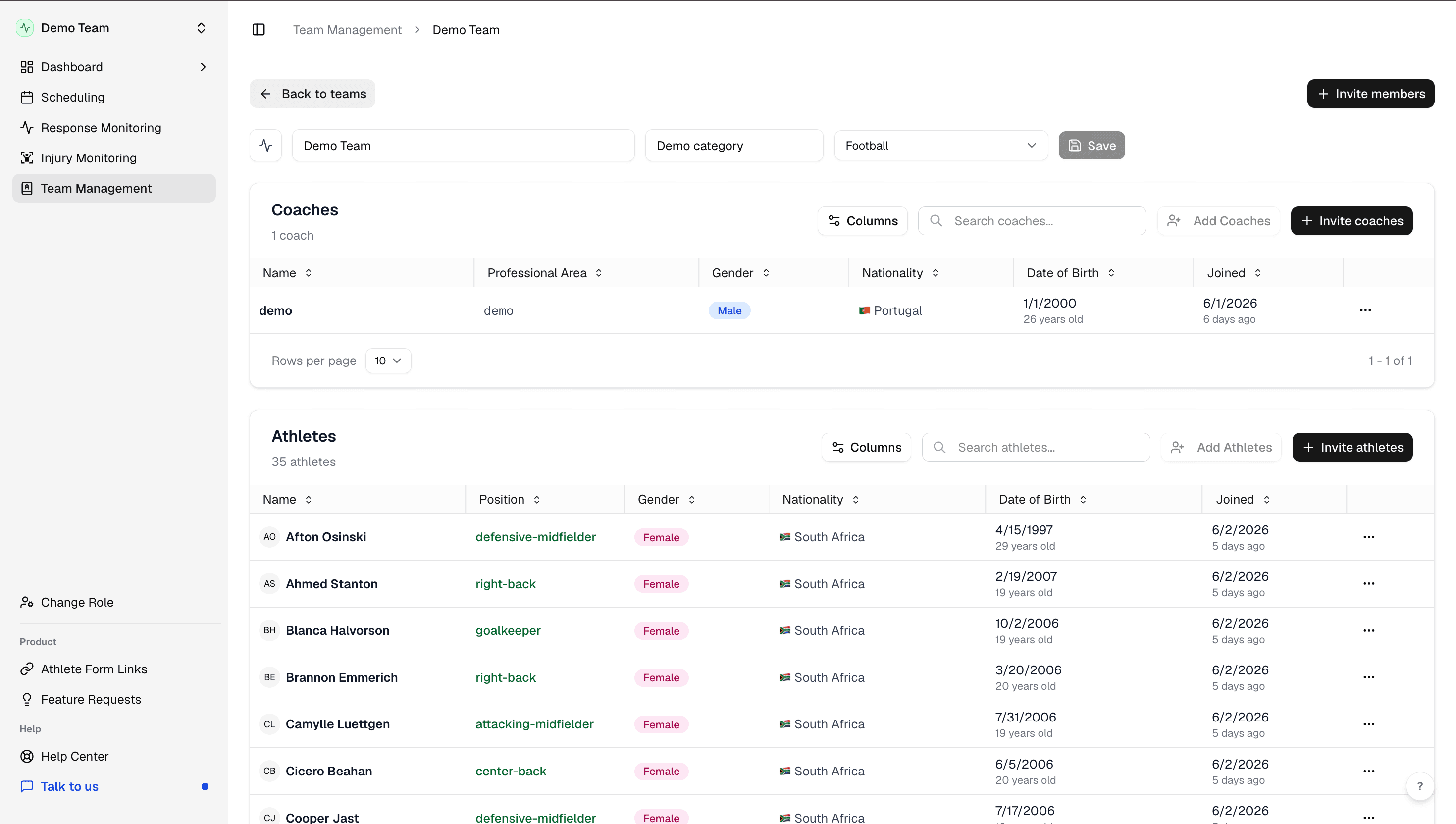Click the BH avatar for Blanca Halvorson
Image resolution: width=1456 pixels, height=824 pixels.
pyautogui.click(x=269, y=630)
